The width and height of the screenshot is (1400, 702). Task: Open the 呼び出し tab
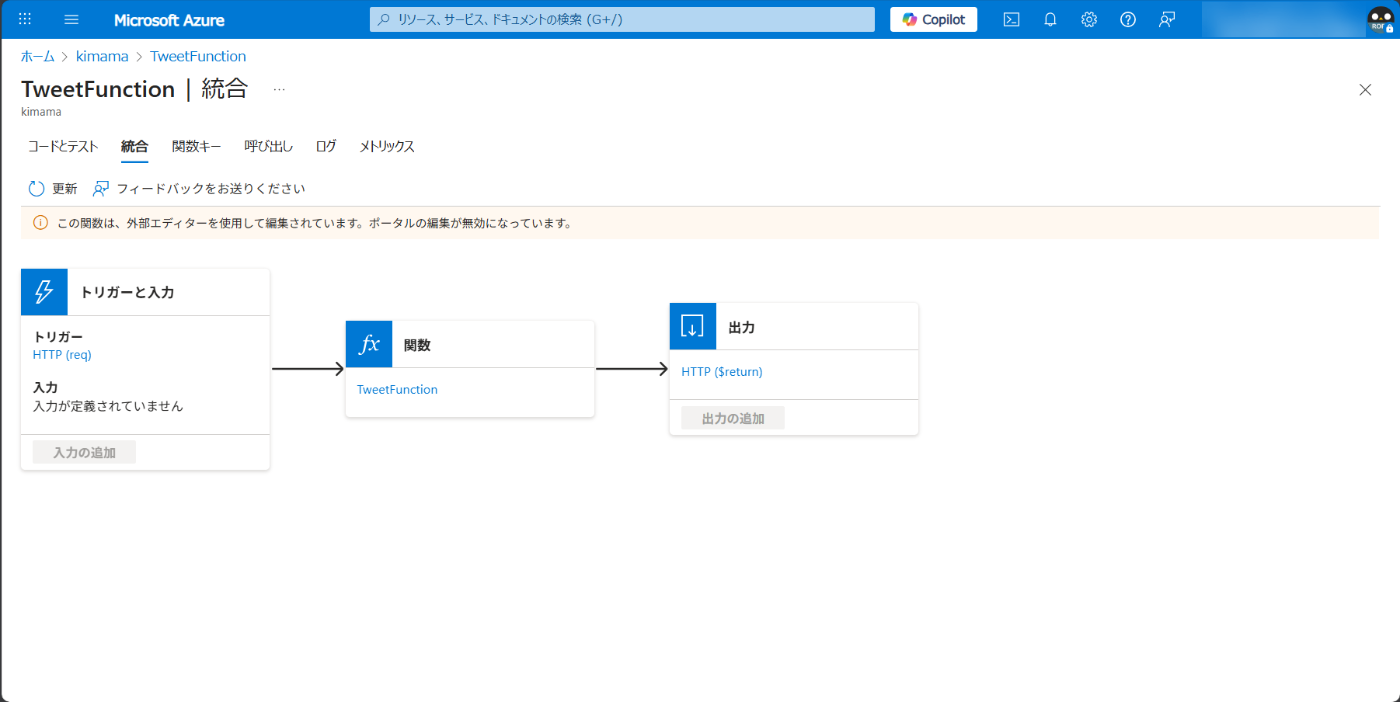[x=269, y=146]
